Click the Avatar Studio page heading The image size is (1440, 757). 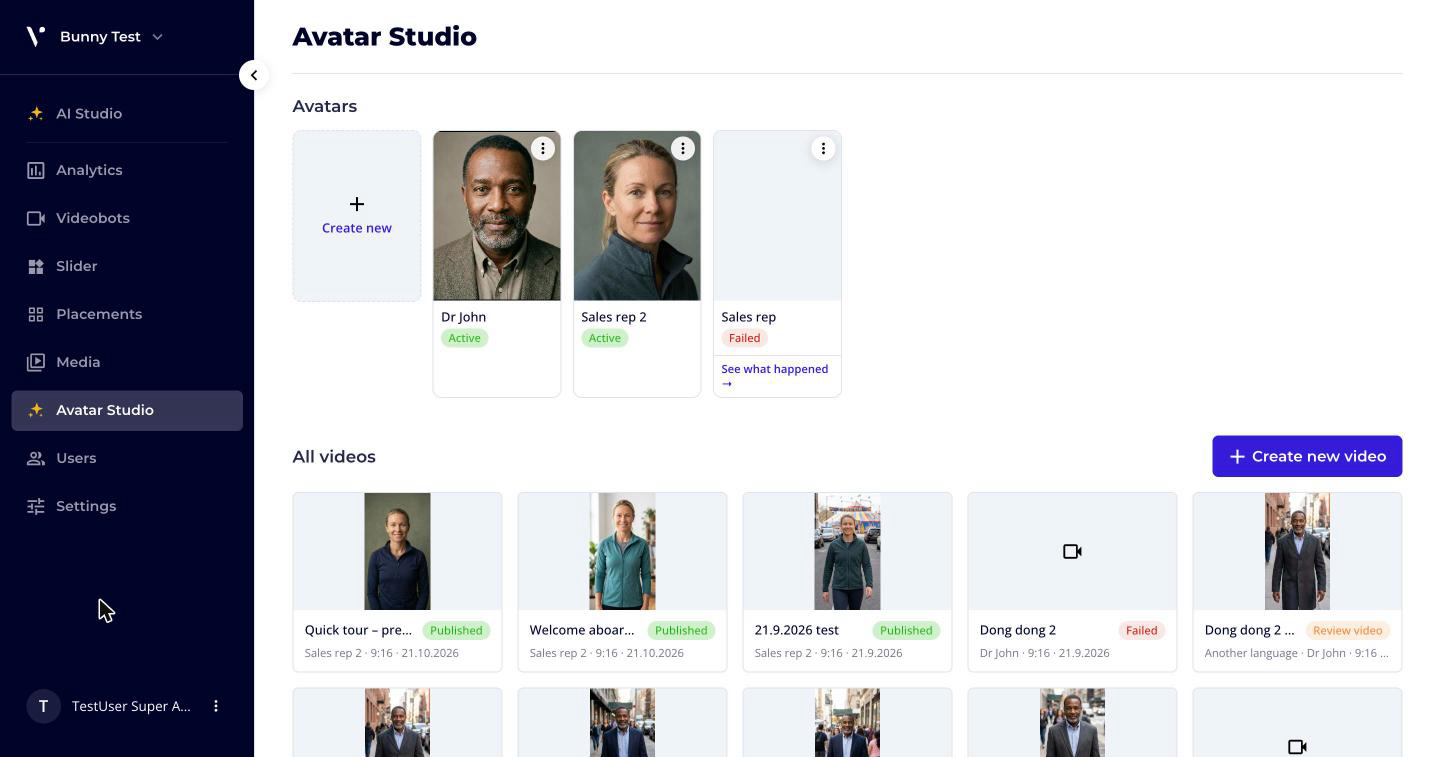pos(384,36)
